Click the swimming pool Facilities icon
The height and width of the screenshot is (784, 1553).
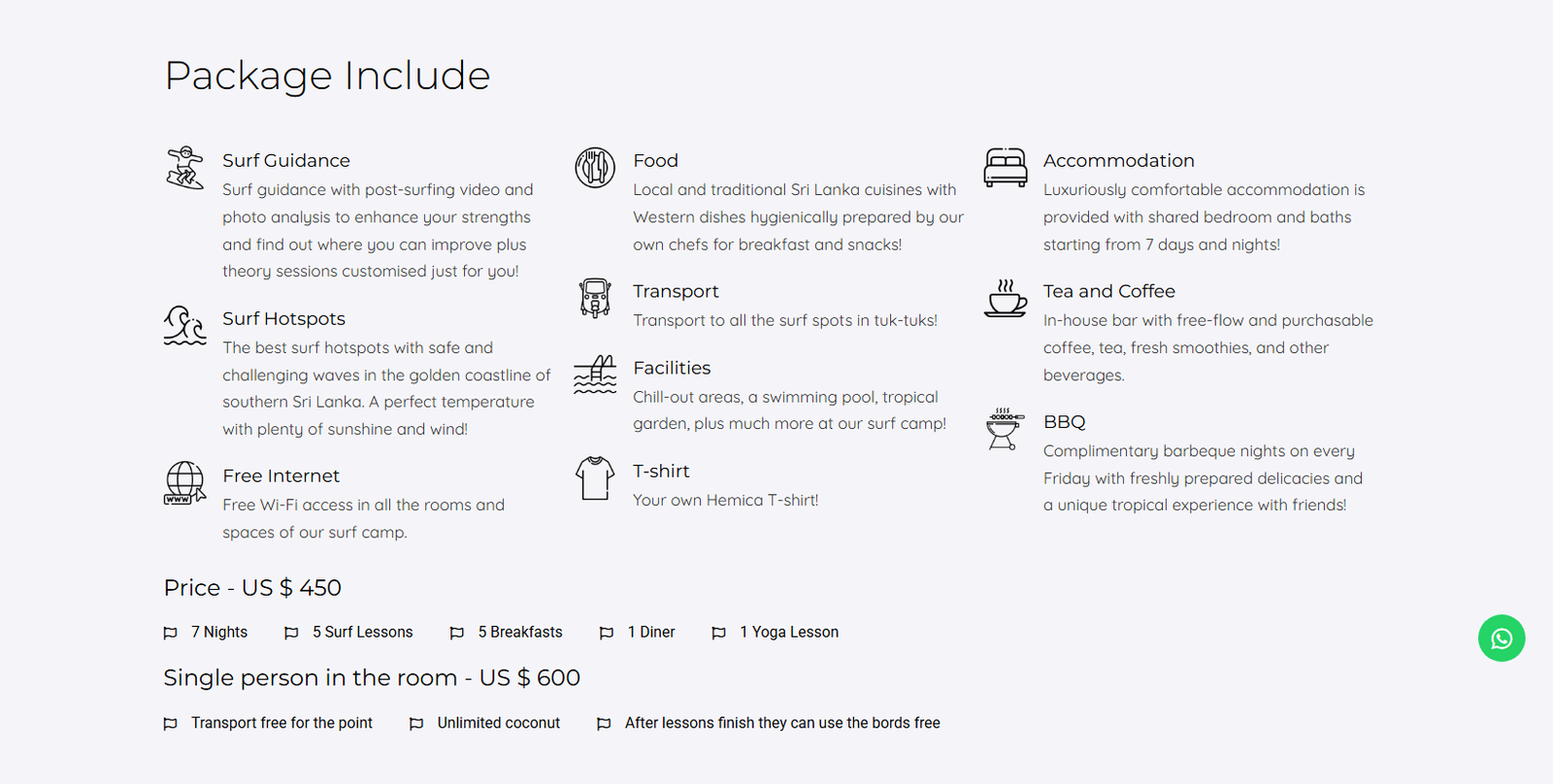[595, 375]
